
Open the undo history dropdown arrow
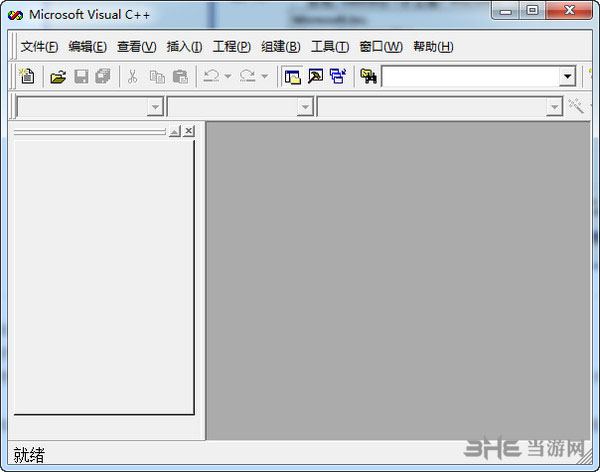(228, 76)
